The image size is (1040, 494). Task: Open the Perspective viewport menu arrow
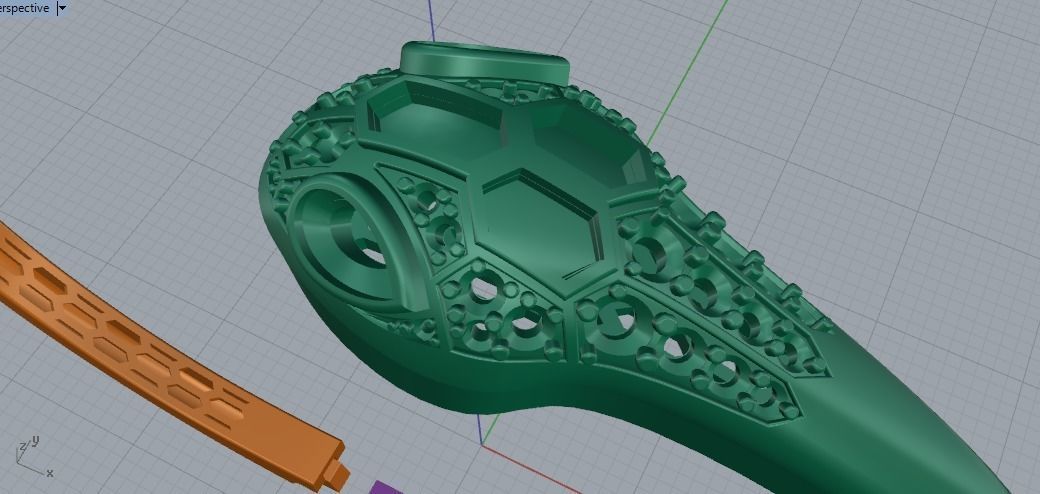[x=62, y=8]
